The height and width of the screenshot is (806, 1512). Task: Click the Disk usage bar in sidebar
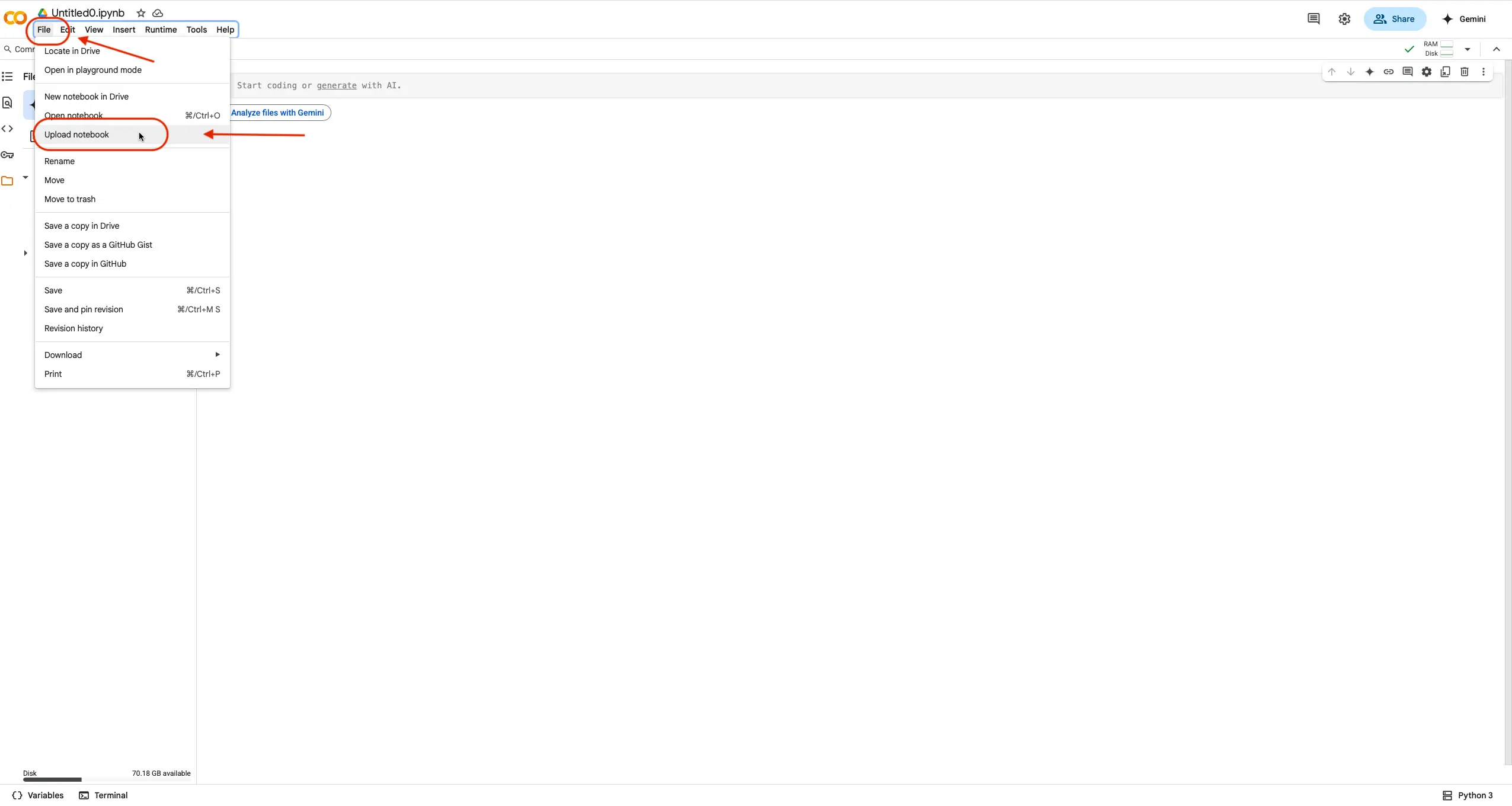pyautogui.click(x=107, y=779)
